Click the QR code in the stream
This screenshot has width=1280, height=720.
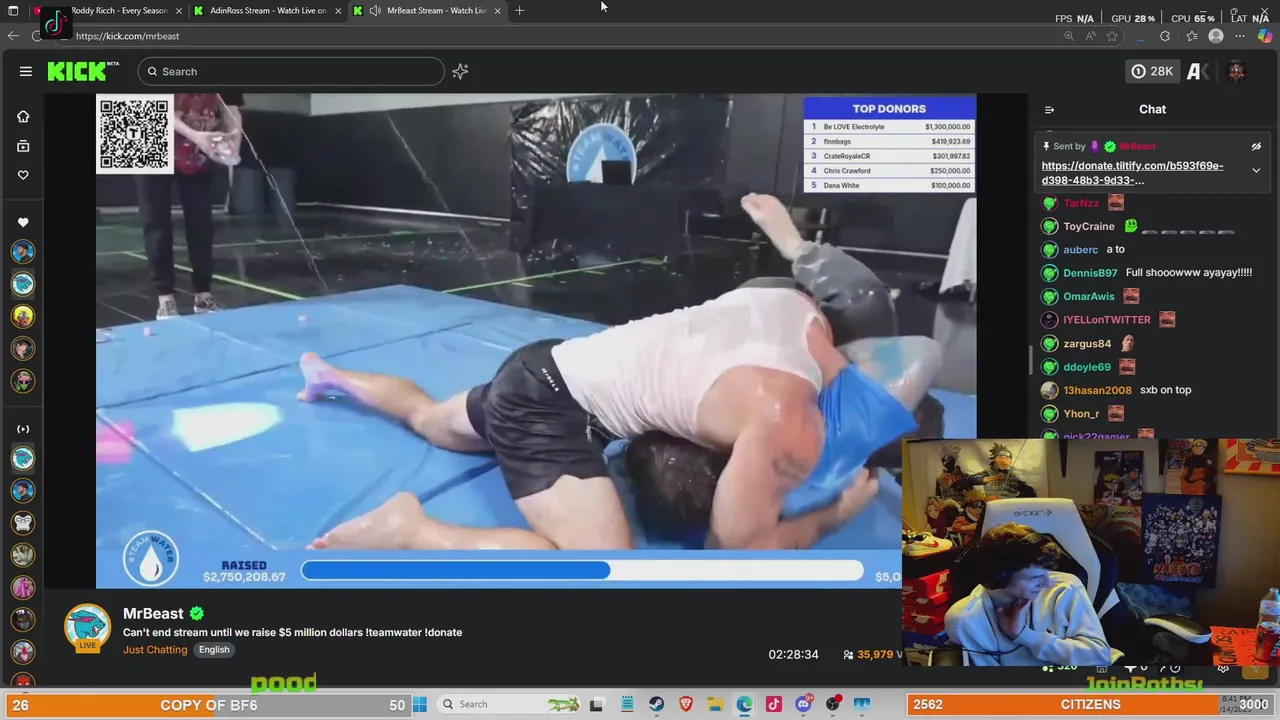pyautogui.click(x=135, y=134)
